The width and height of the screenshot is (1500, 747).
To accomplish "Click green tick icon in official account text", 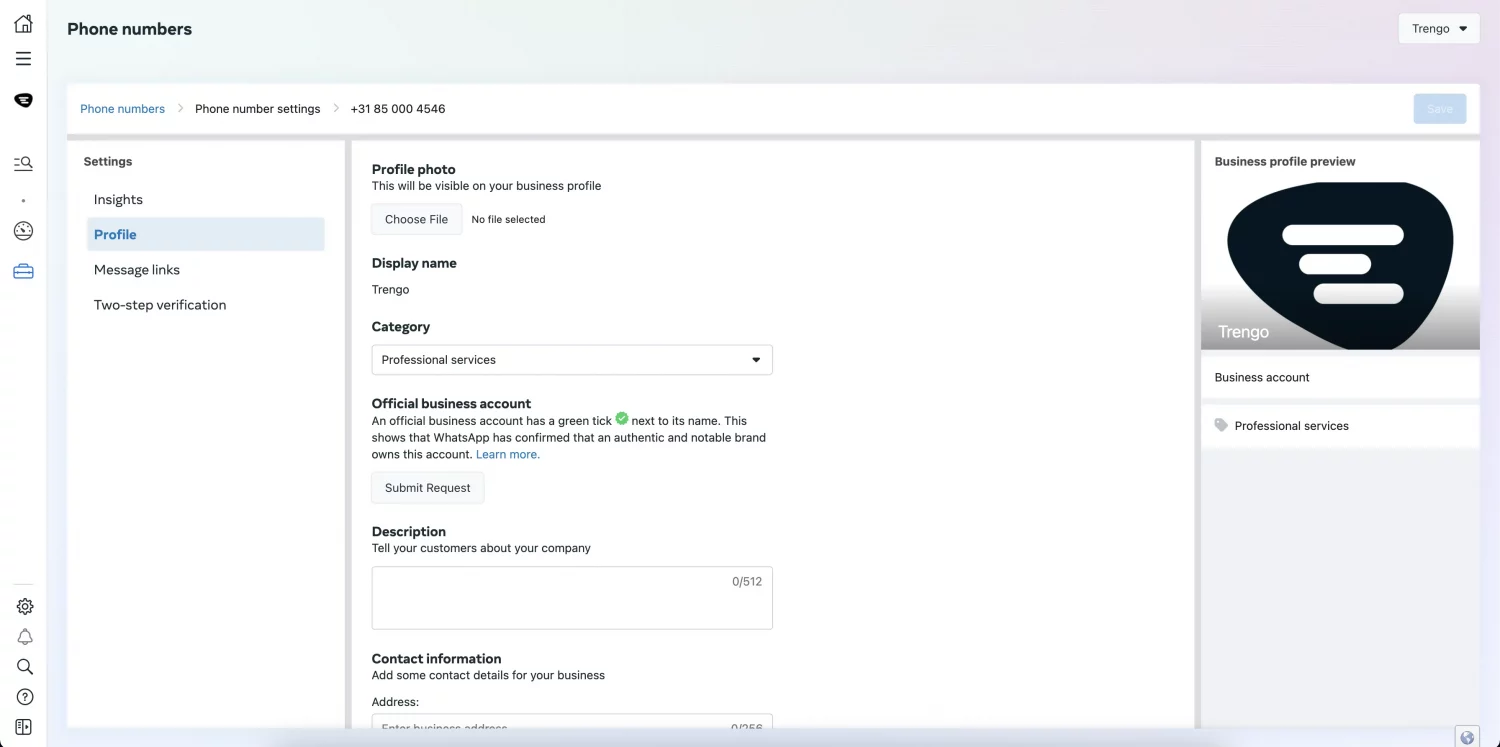I will (x=622, y=419).
